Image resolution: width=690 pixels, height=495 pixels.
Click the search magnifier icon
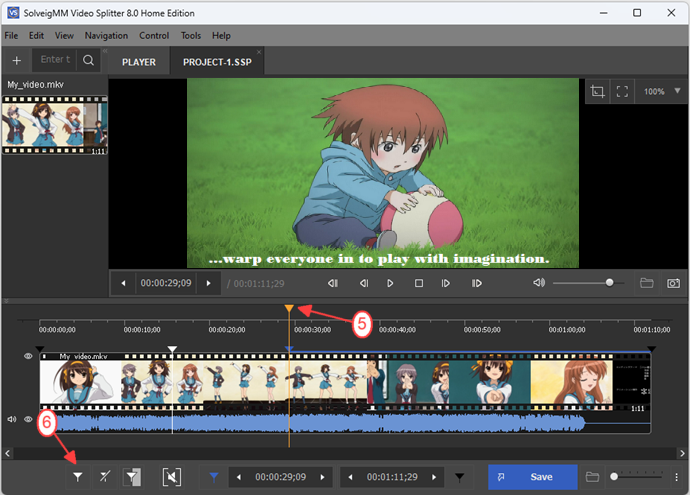(x=88, y=60)
